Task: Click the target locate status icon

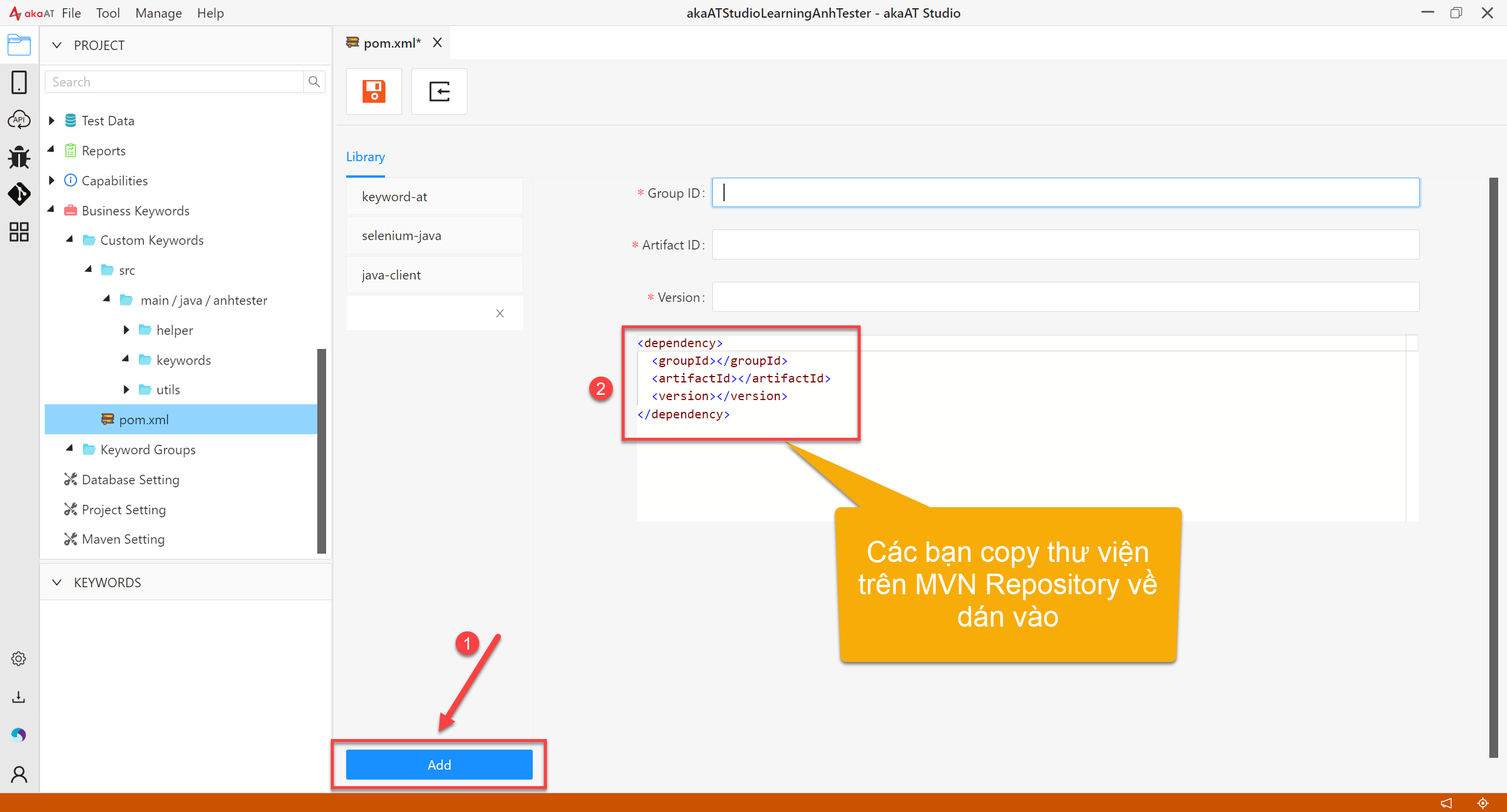Action: pos(1483,803)
